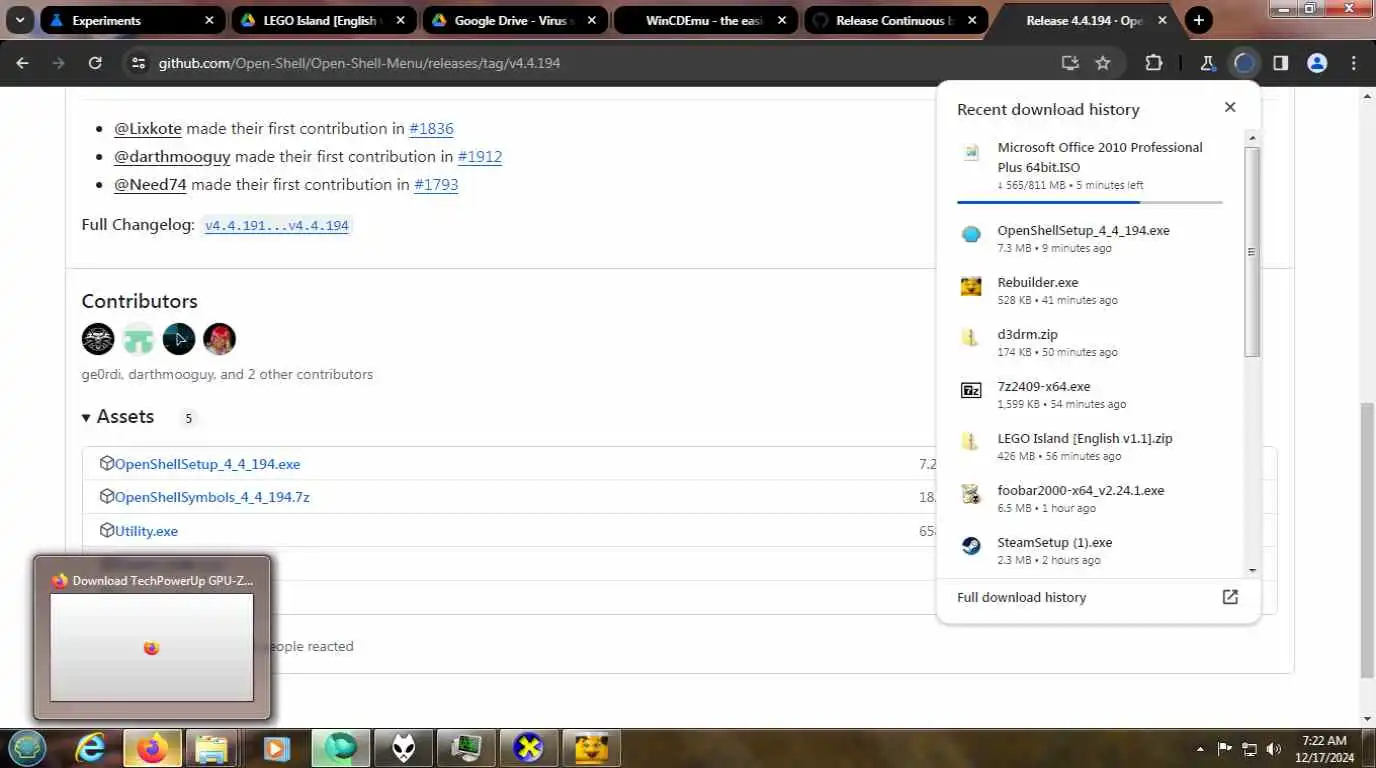Open LEGO Island [English v1.1].zip download
Image resolution: width=1376 pixels, height=768 pixels.
1090,446
